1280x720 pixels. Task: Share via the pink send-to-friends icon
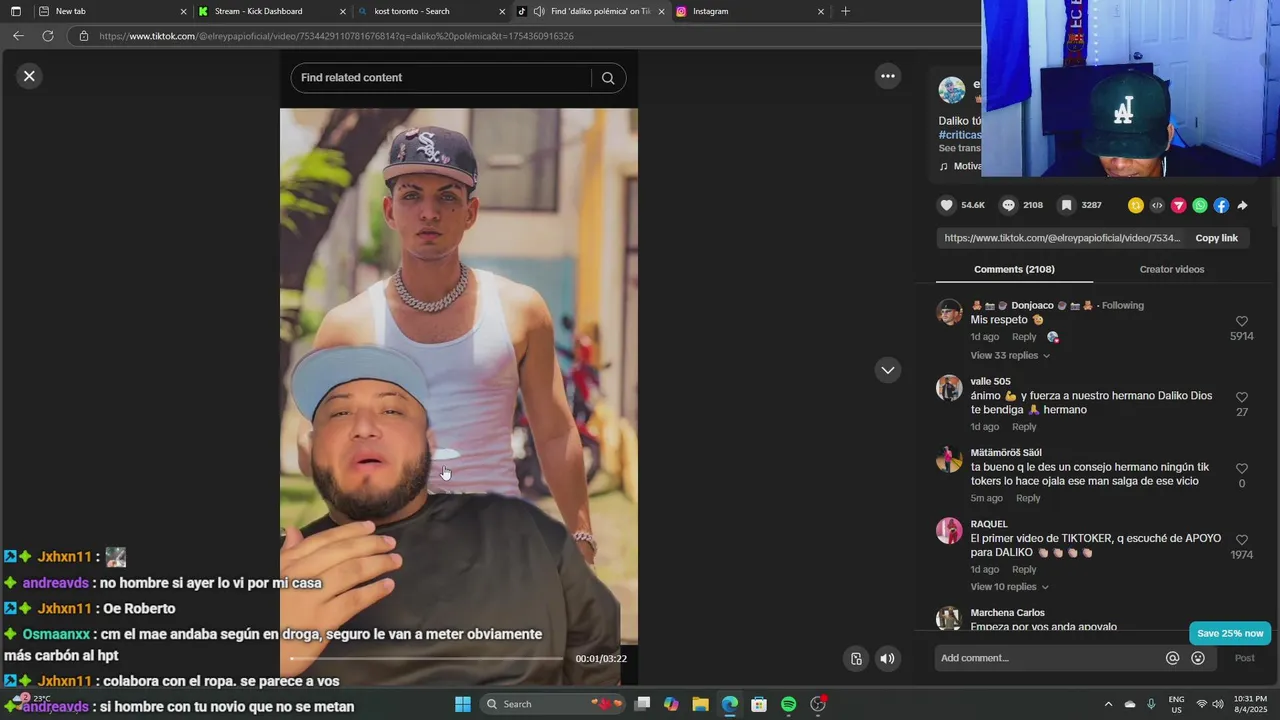coord(1178,205)
